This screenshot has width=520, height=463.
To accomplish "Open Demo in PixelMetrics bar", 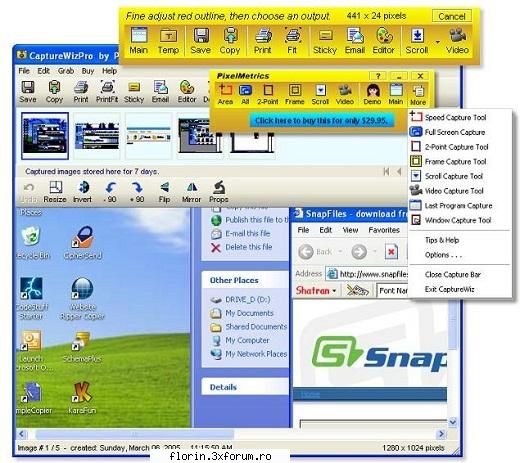I will tap(372, 94).
